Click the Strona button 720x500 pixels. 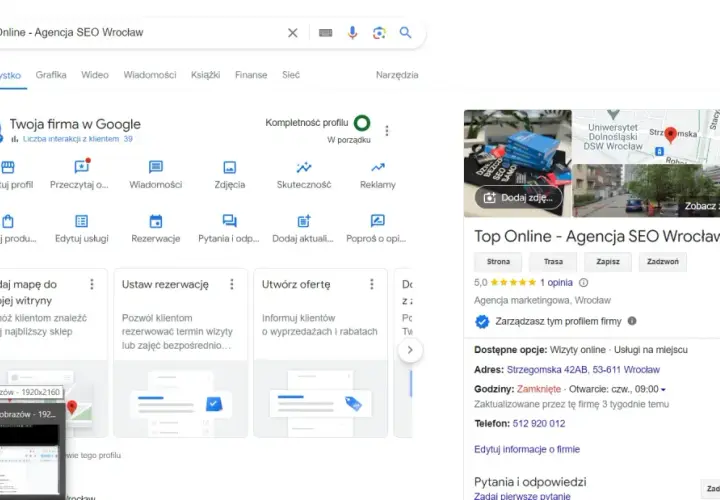pyautogui.click(x=498, y=262)
